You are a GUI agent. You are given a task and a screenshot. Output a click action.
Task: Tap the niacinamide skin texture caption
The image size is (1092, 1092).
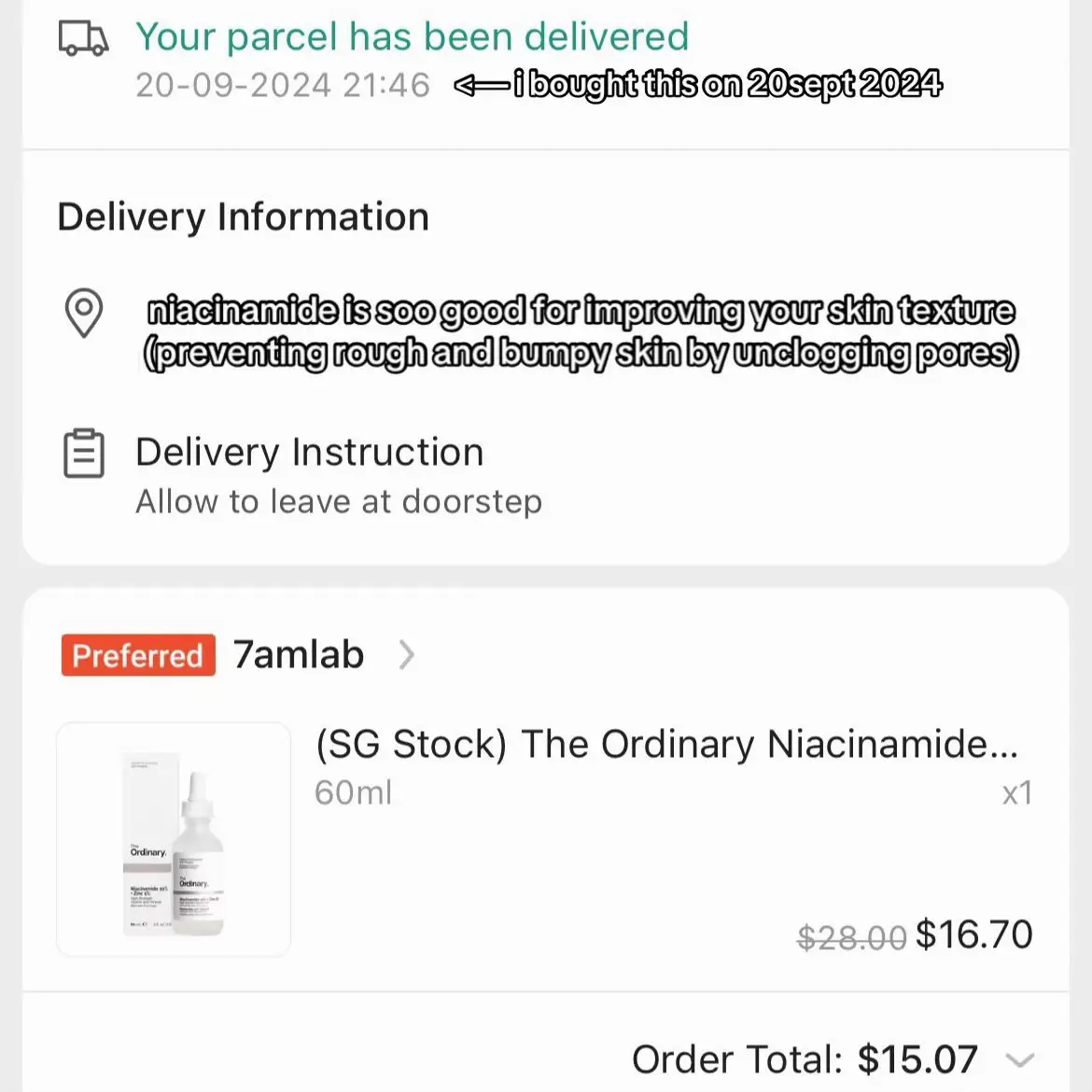[x=581, y=332]
